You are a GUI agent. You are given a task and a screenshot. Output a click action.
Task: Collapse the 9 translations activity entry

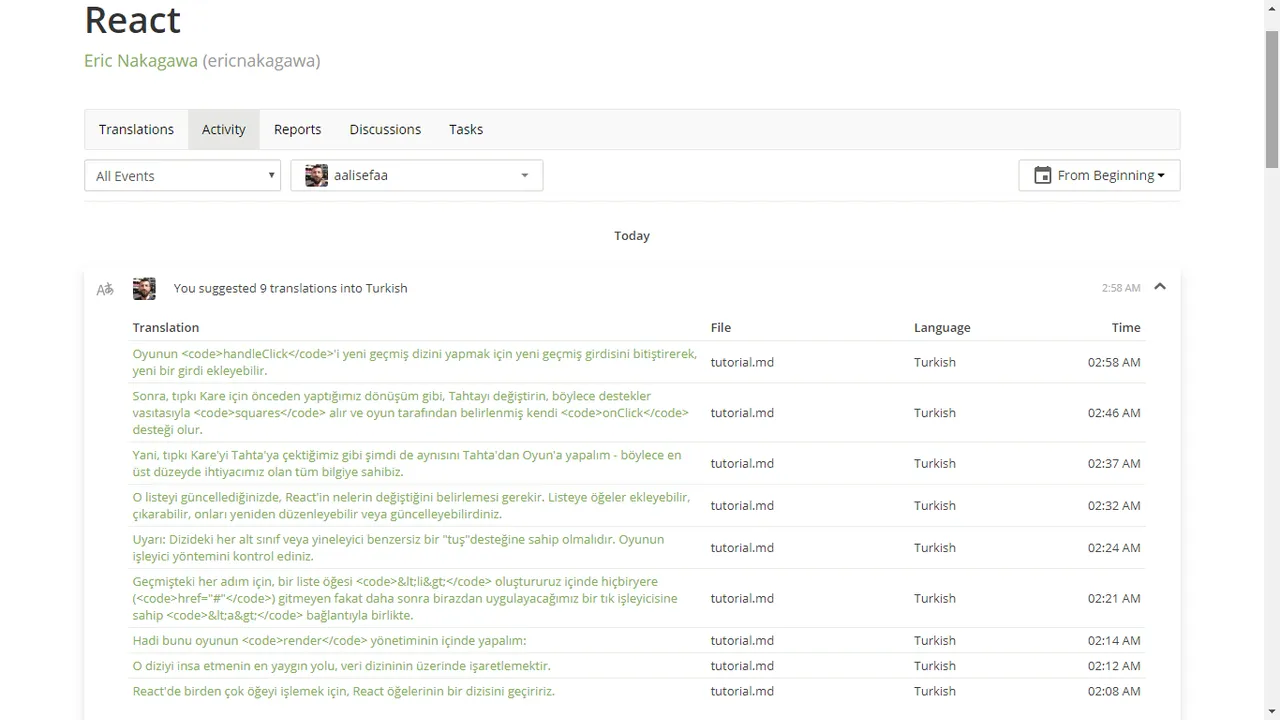tap(1160, 287)
